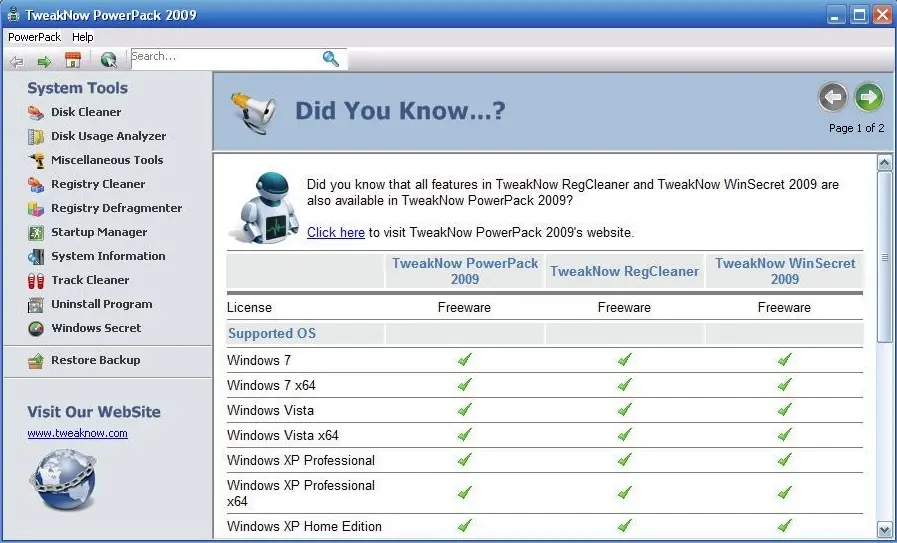Click inside the Search input field
Image resolution: width=897 pixels, height=543 pixels.
[x=226, y=58]
